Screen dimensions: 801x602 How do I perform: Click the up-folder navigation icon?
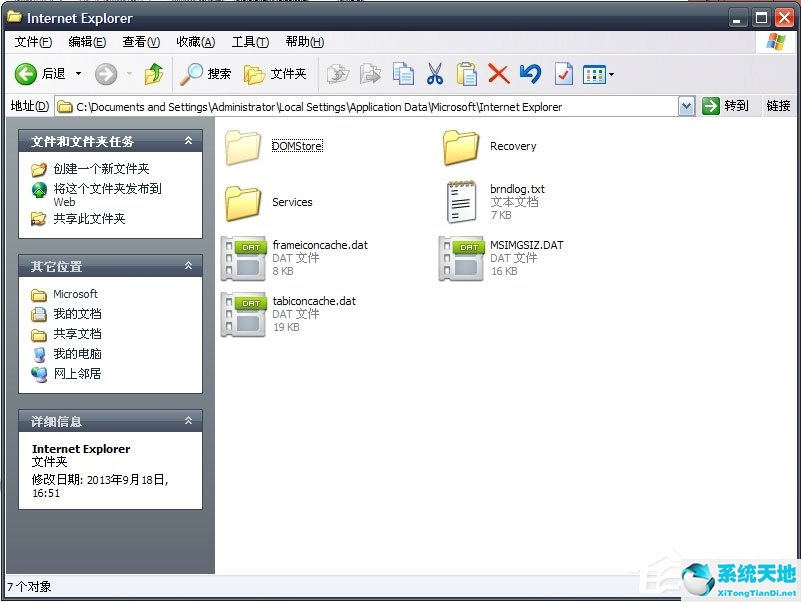click(154, 73)
